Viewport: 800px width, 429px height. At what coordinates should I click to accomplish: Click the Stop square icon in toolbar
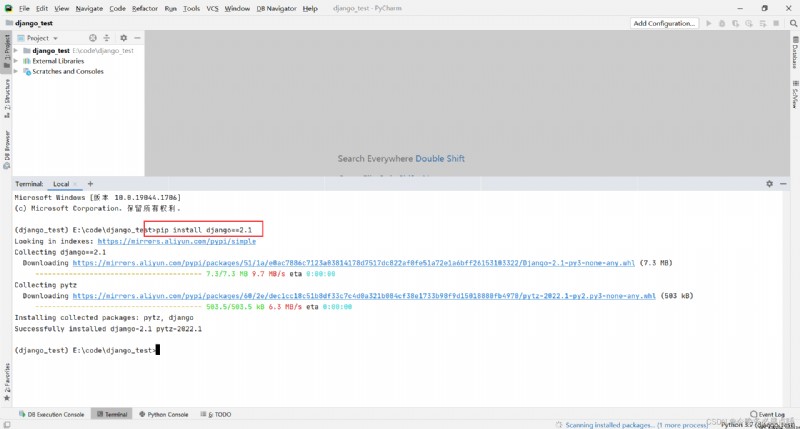coord(776,23)
